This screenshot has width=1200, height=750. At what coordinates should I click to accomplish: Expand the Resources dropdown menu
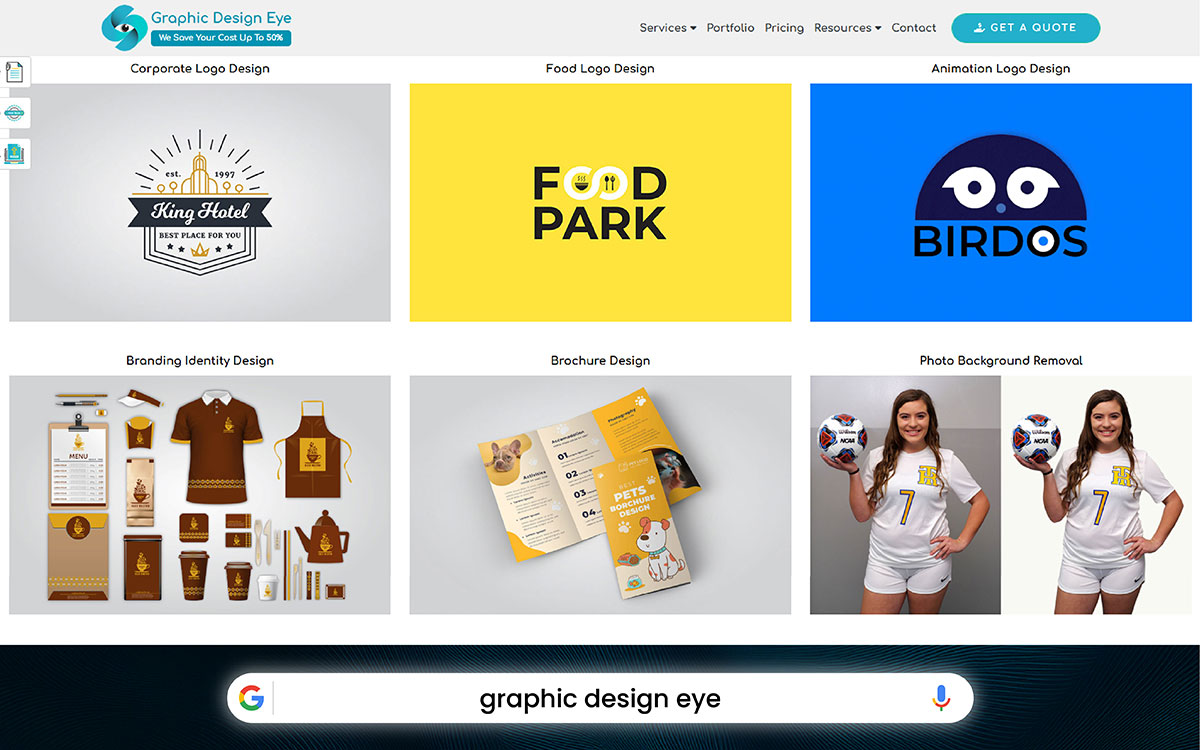pos(848,28)
